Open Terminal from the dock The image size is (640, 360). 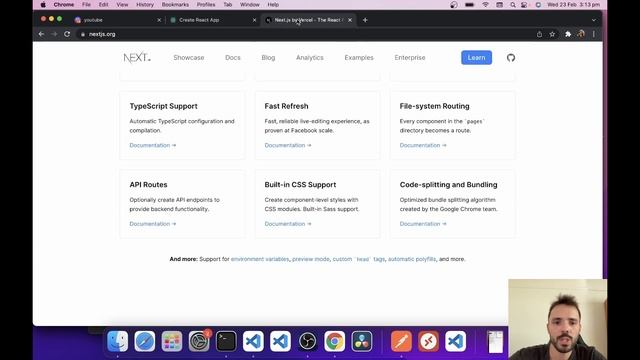click(x=226, y=341)
